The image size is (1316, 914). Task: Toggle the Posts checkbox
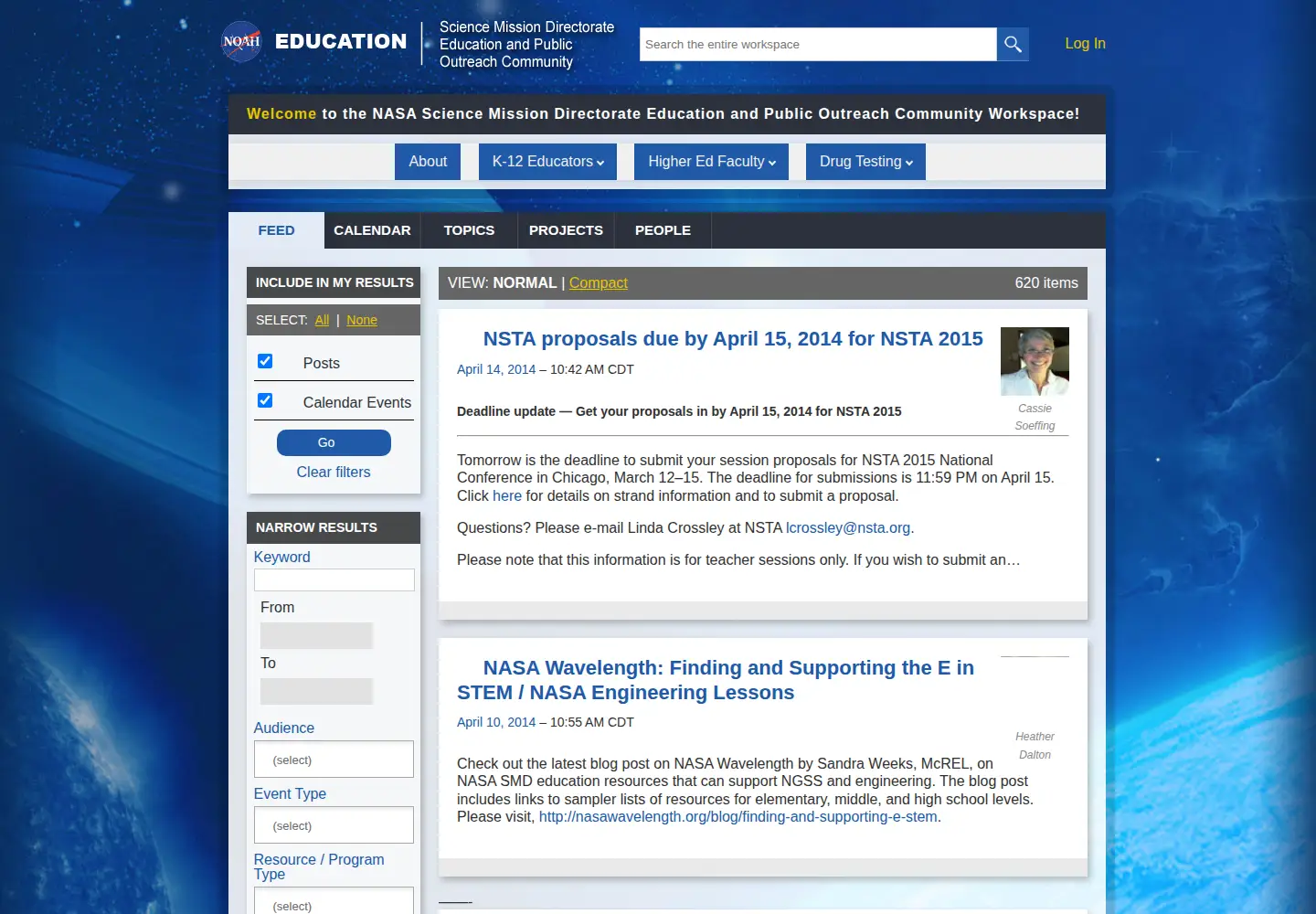265,361
